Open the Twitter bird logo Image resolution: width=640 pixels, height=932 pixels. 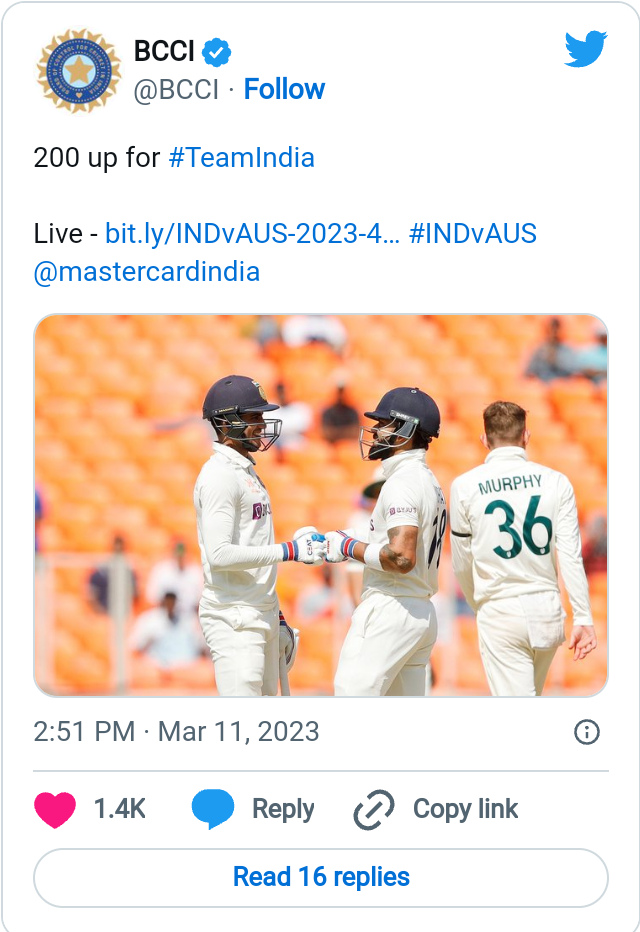585,49
